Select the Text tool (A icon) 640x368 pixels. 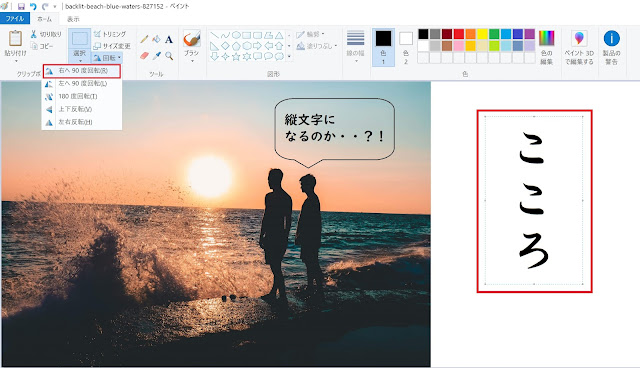169,40
